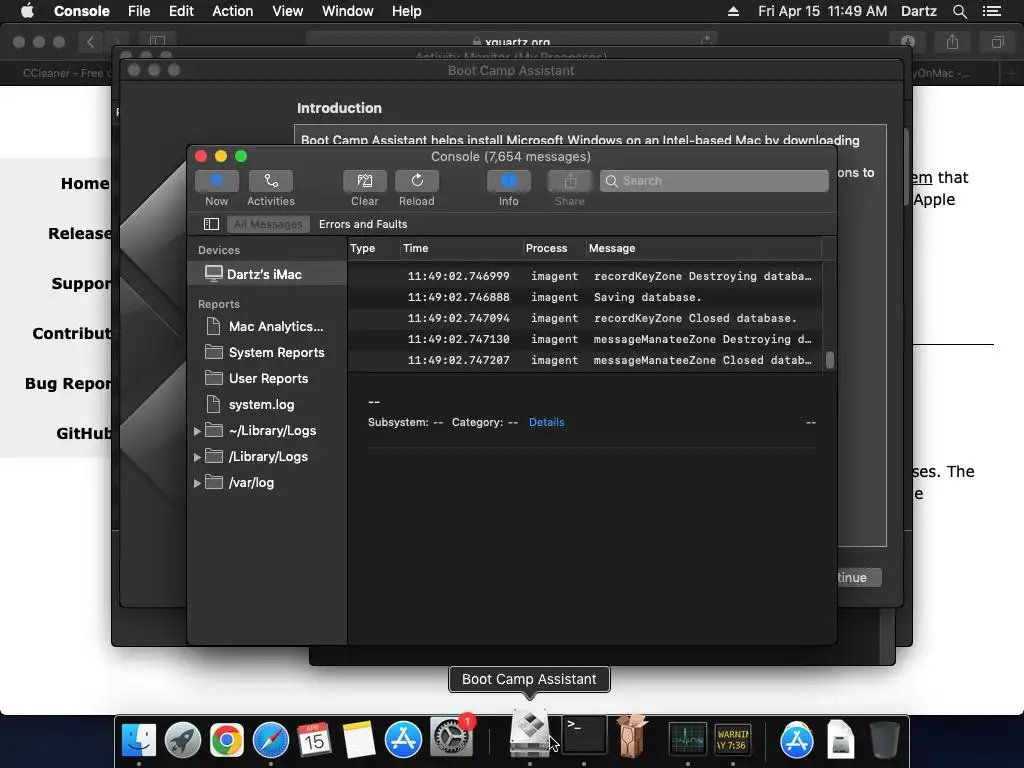Open the View menu
This screenshot has height=768, width=1024.
[287, 11]
